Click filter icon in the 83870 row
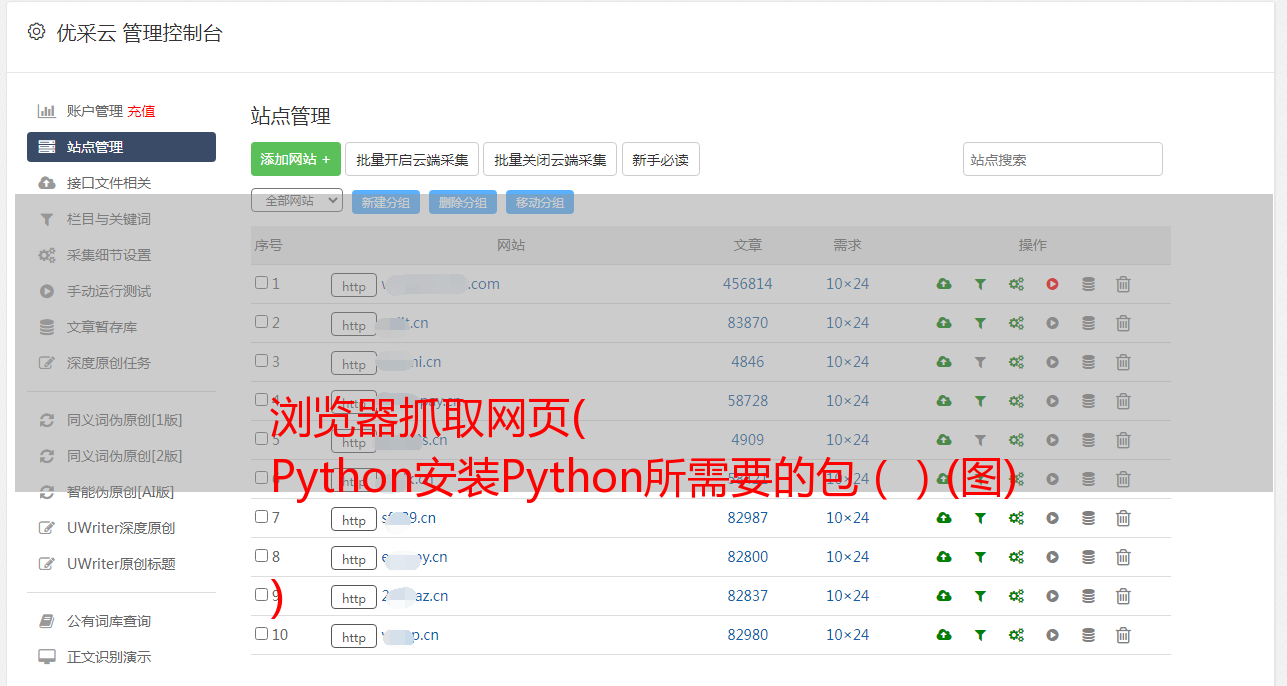The height and width of the screenshot is (686, 1287). (x=980, y=323)
